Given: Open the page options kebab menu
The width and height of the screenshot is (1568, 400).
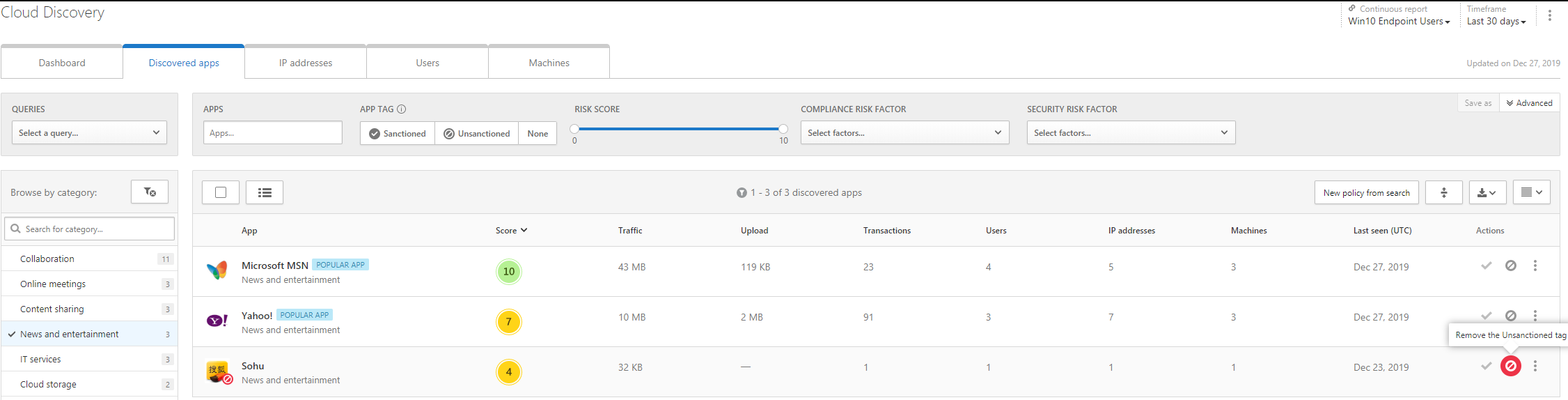Looking at the screenshot, I should [1549, 15].
